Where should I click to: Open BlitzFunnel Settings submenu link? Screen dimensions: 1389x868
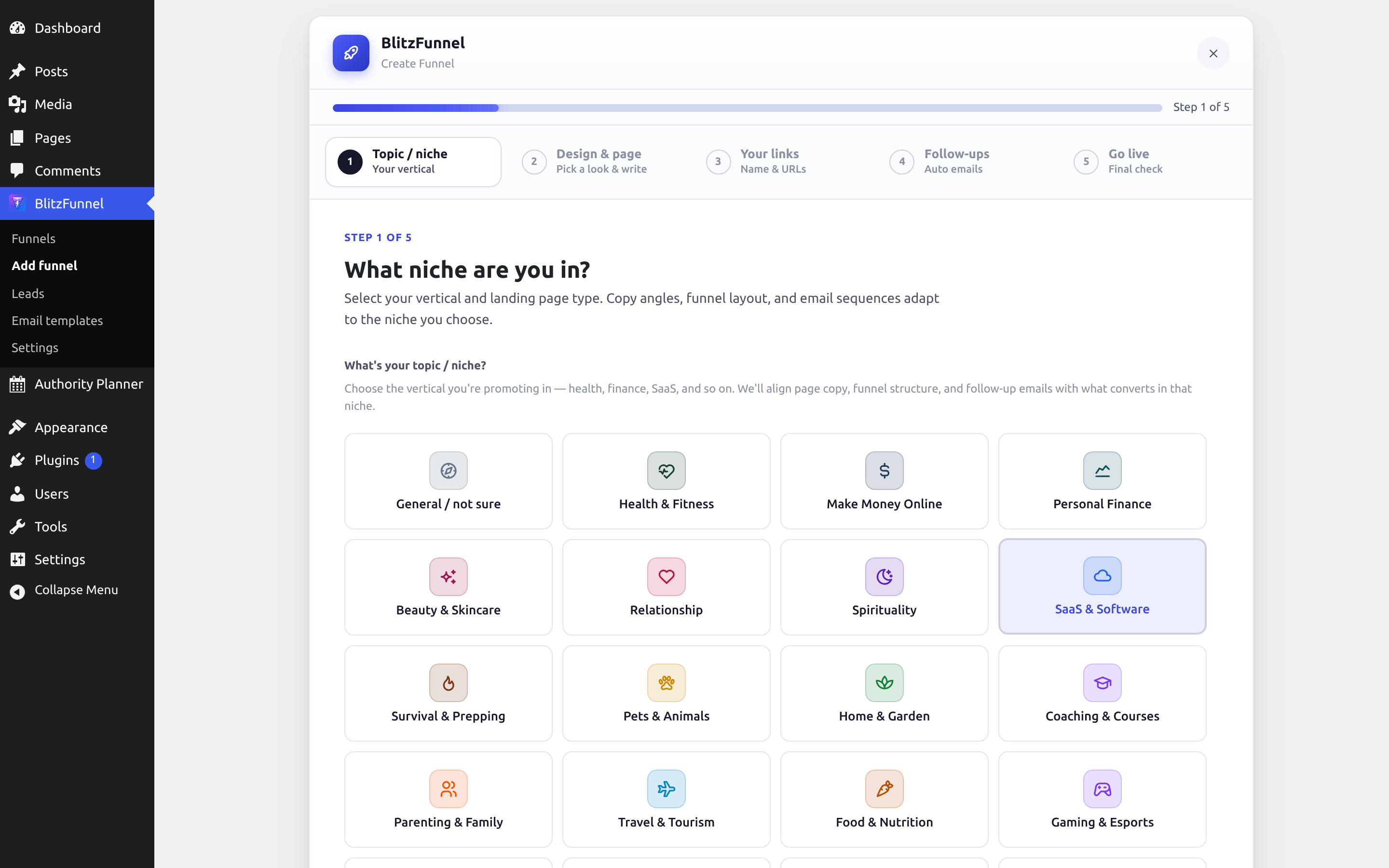pyautogui.click(x=35, y=347)
